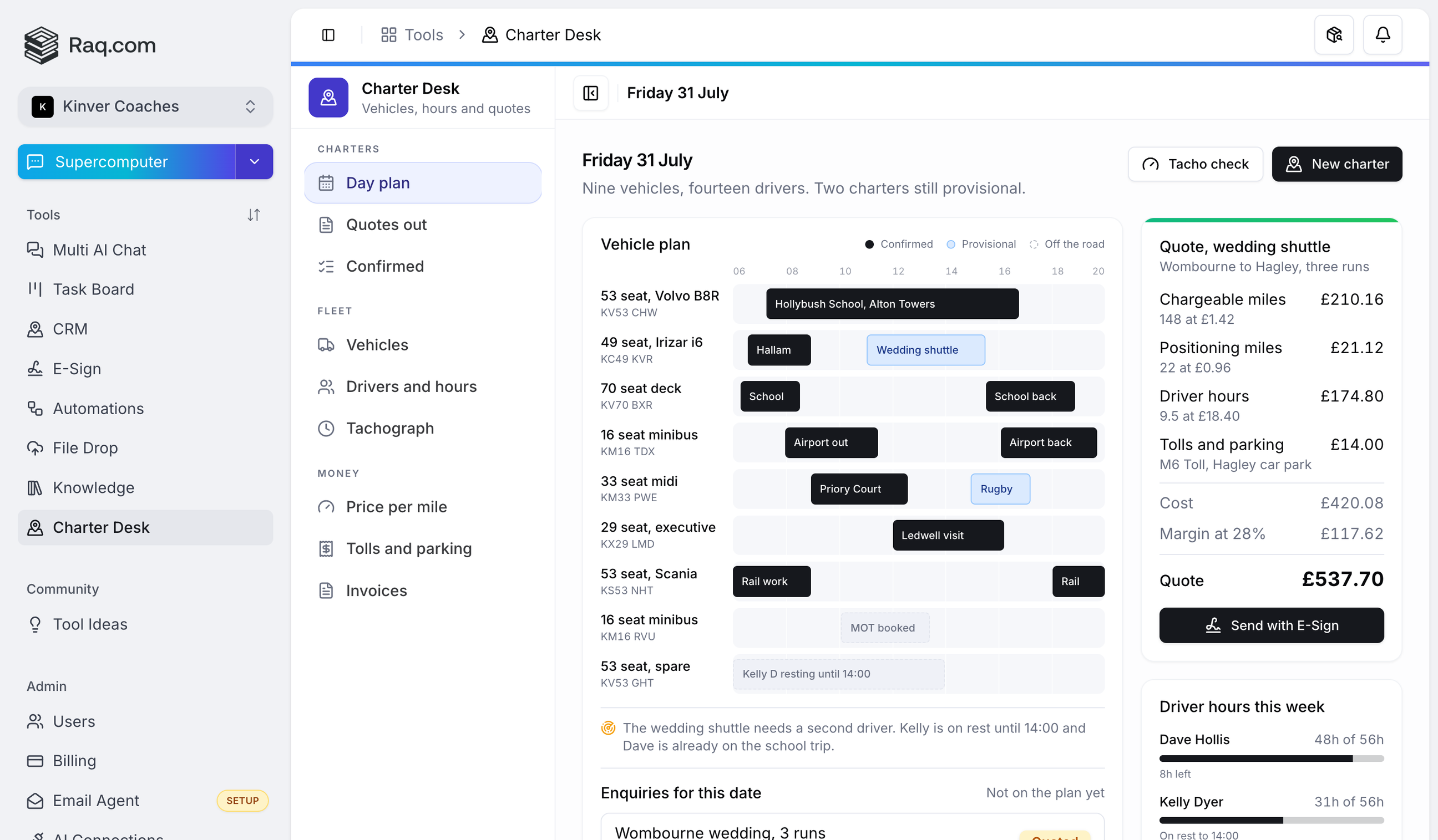This screenshot has height=840, width=1438.
Task: Open E-Sign tool
Action: [145, 368]
